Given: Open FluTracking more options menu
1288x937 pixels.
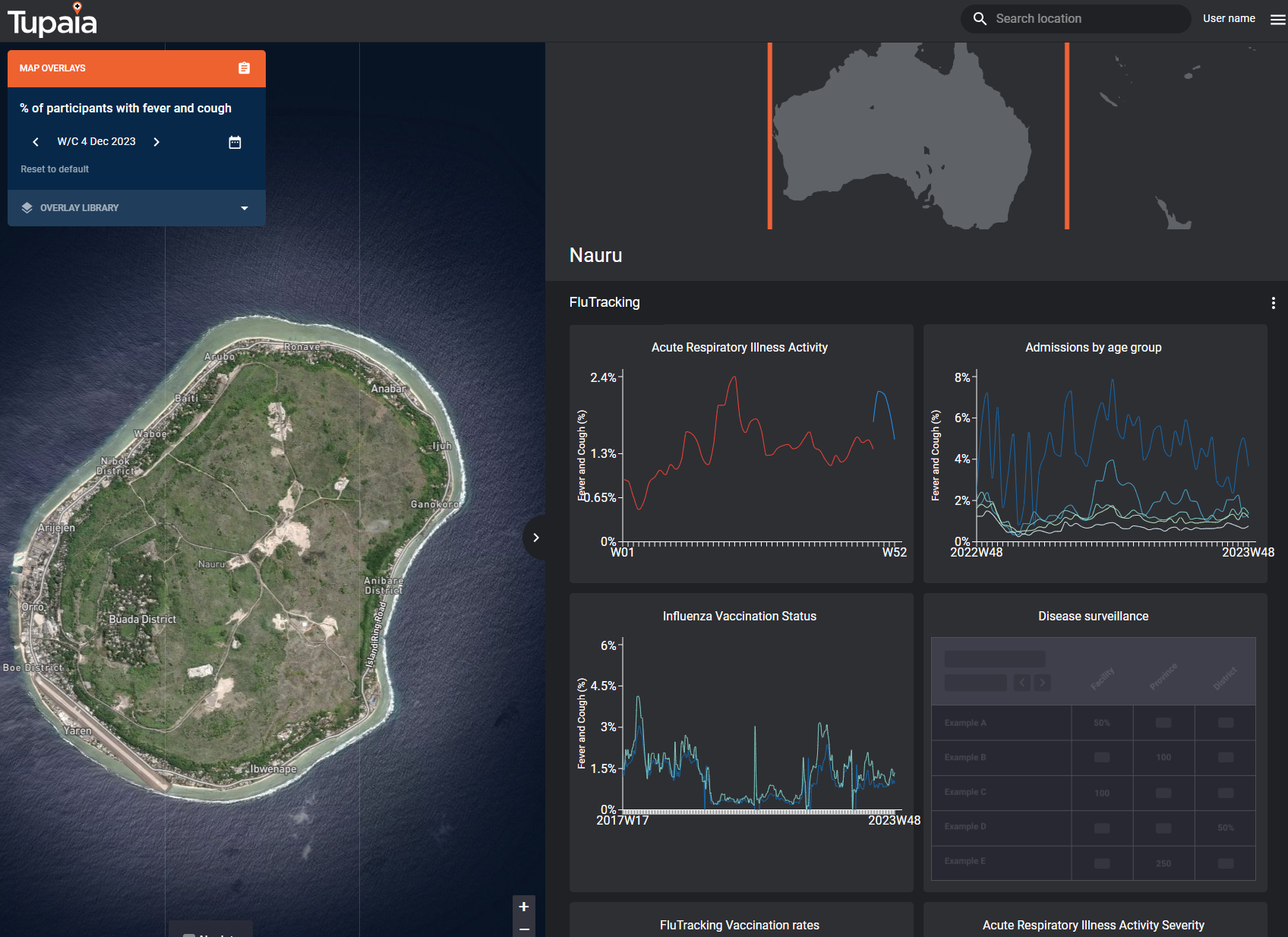Looking at the screenshot, I should tap(1273, 303).
